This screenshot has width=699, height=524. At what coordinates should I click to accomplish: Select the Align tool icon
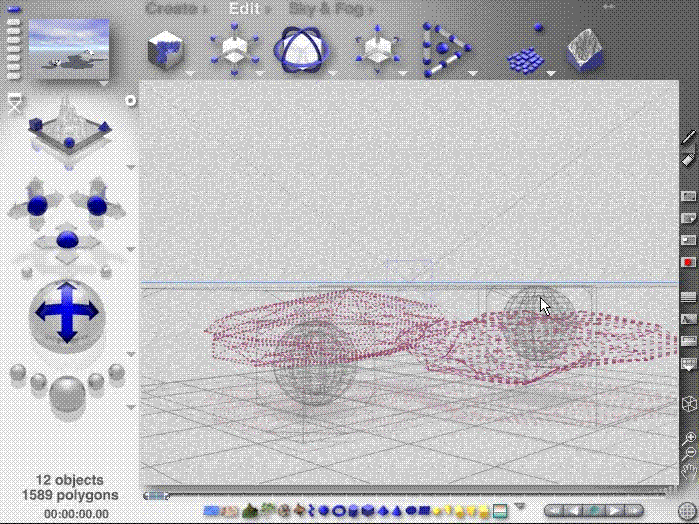[443, 48]
